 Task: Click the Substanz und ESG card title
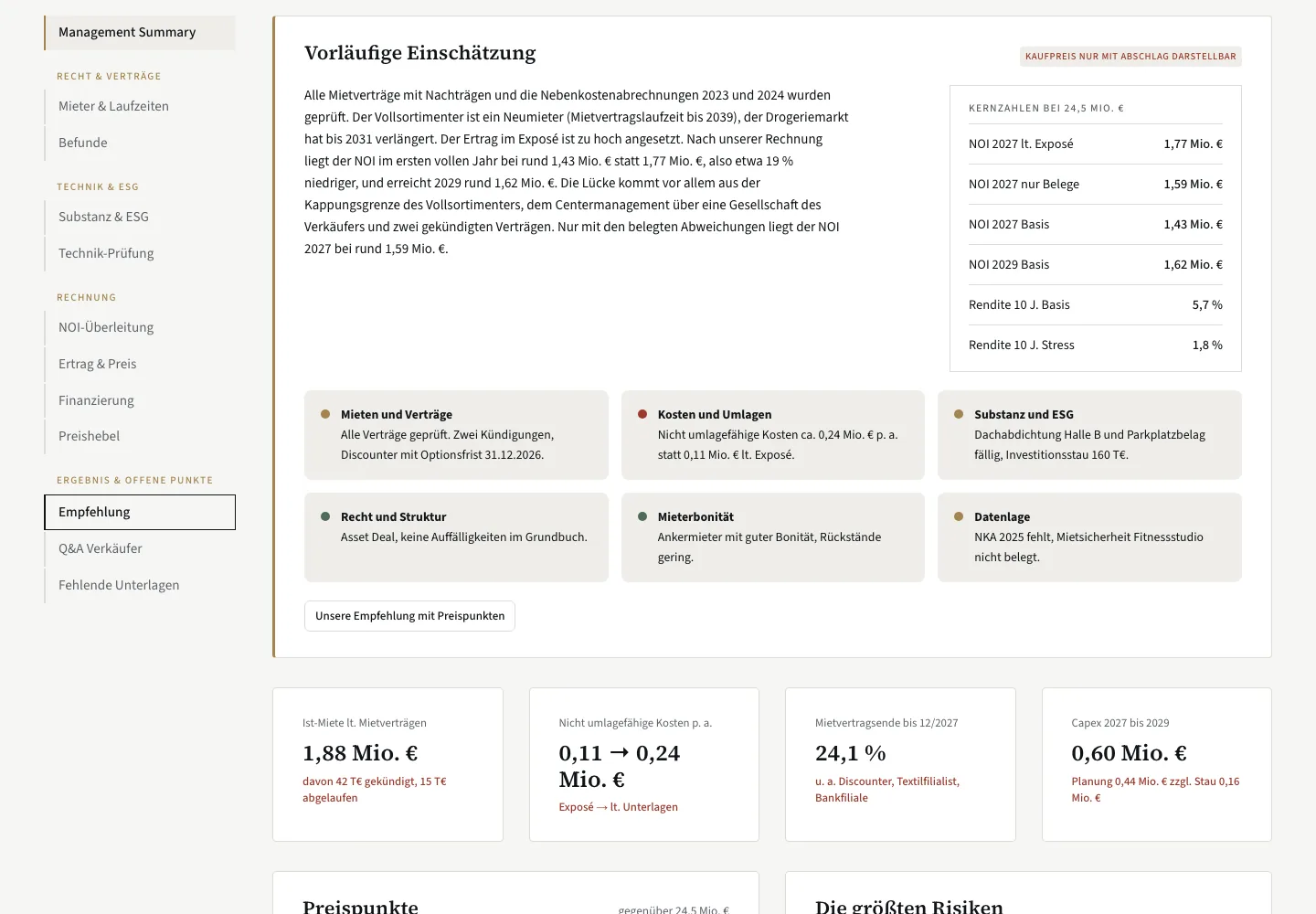(1024, 414)
